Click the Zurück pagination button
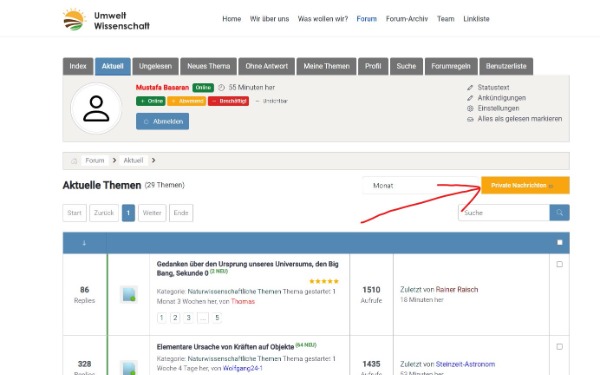This screenshot has width=600, height=375. (x=104, y=213)
